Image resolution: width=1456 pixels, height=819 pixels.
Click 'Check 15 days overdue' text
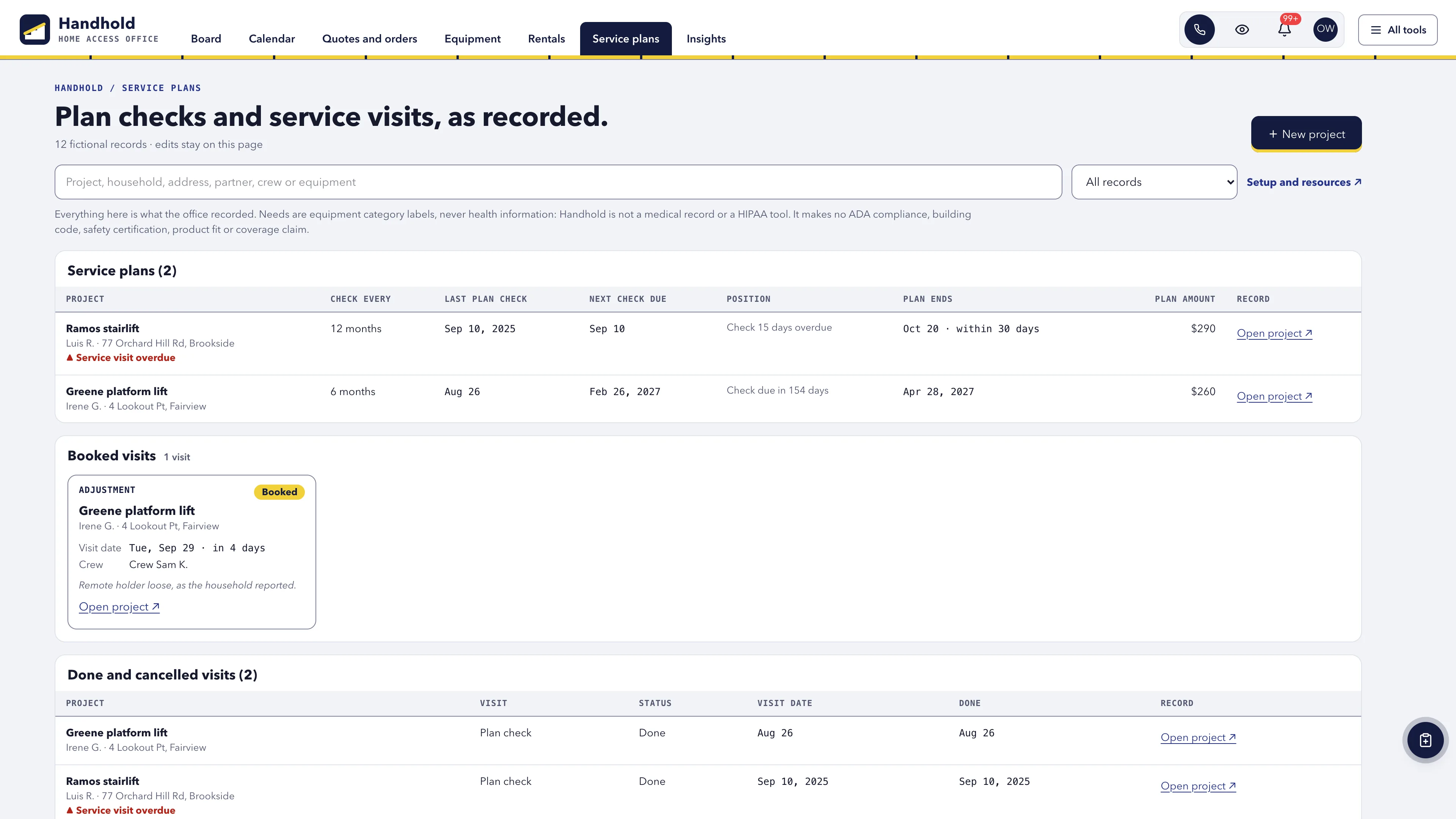[779, 327]
